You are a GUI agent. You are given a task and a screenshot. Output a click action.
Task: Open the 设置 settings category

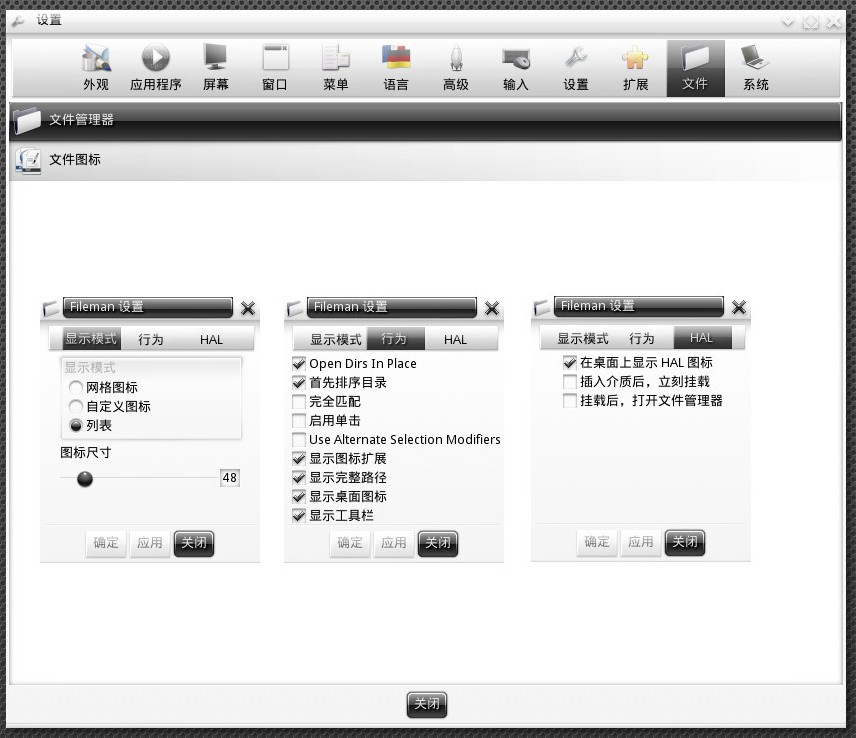pos(575,68)
